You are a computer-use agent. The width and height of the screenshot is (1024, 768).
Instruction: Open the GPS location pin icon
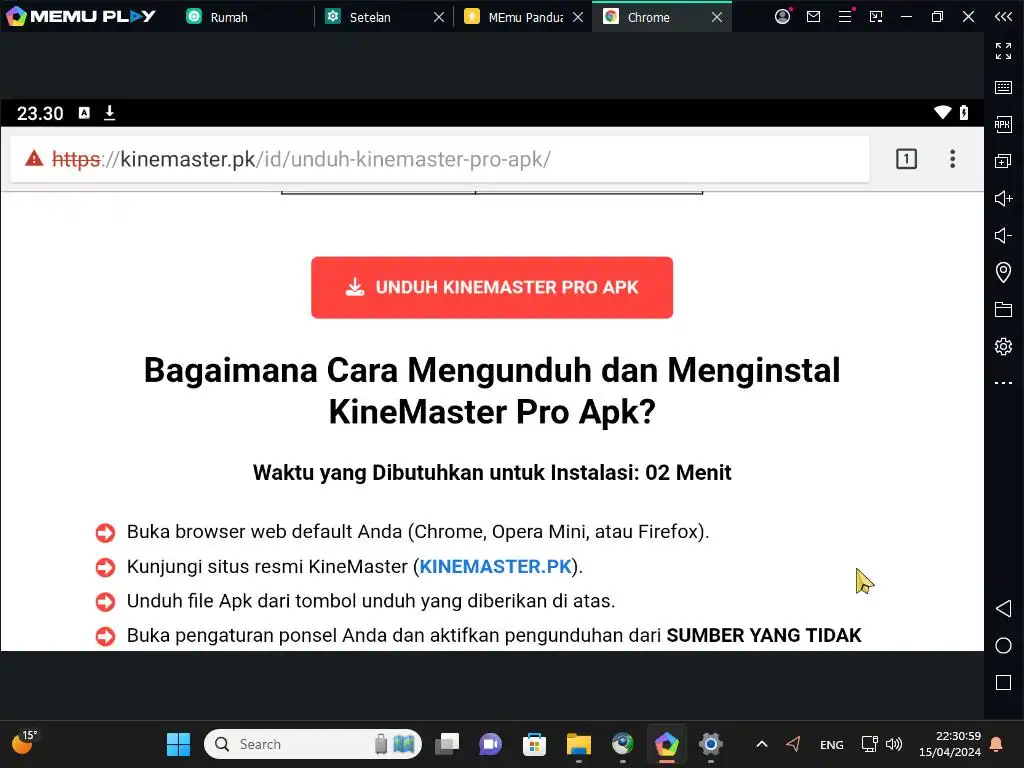(x=1003, y=272)
